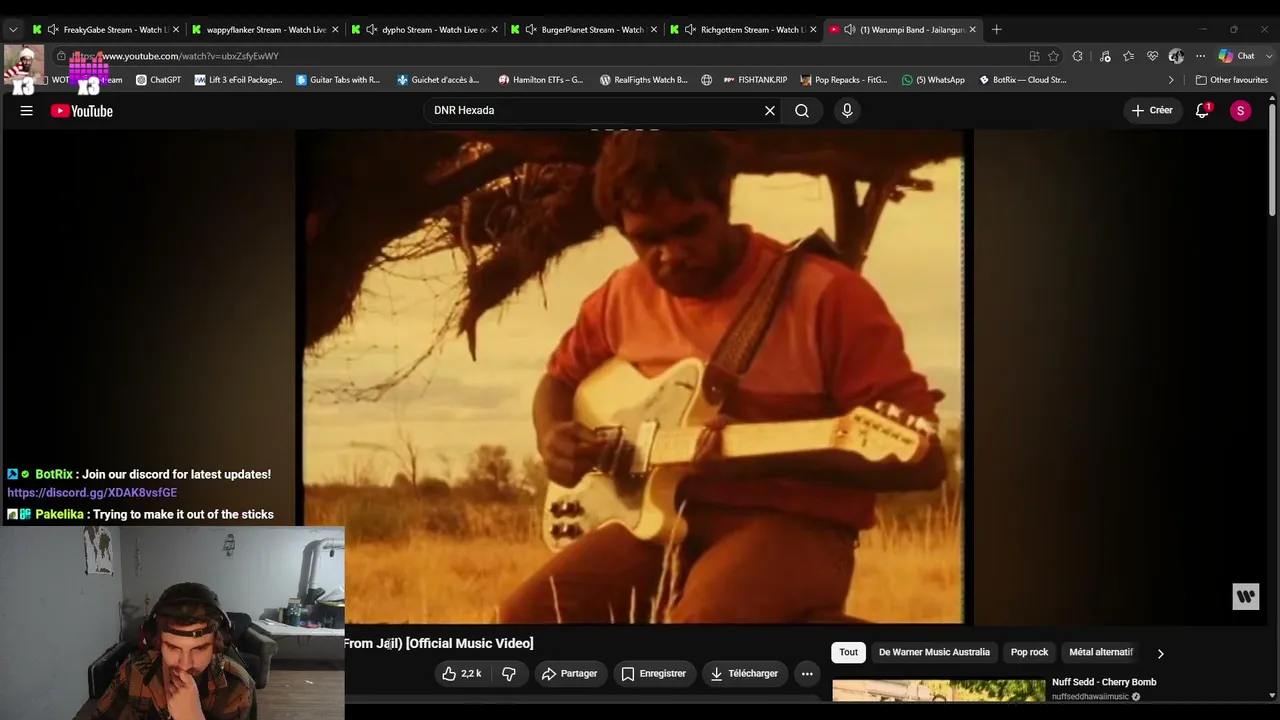Open the WhatsApp bookmark

[x=933, y=80]
